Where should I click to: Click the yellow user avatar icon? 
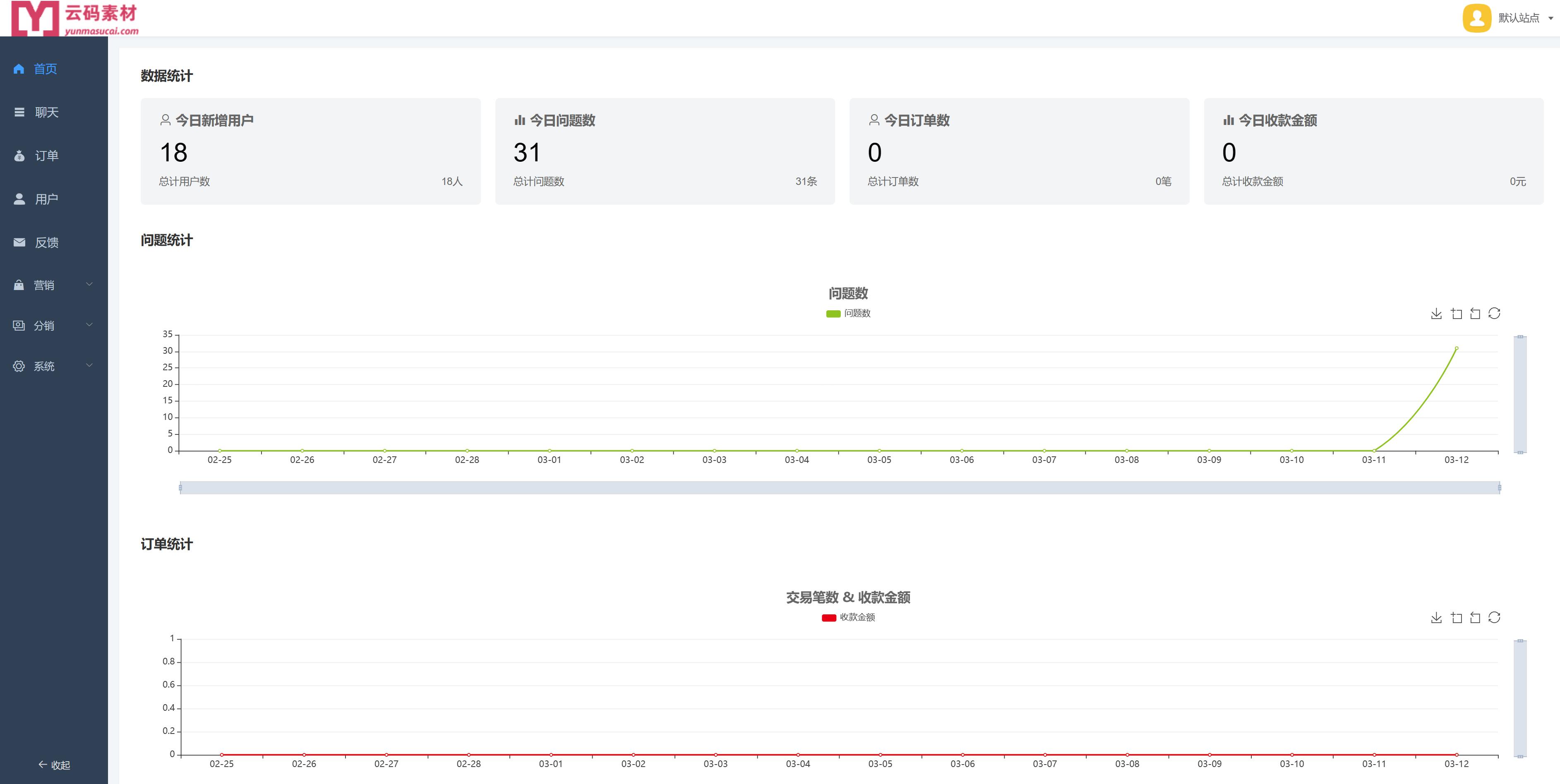click(x=1476, y=17)
